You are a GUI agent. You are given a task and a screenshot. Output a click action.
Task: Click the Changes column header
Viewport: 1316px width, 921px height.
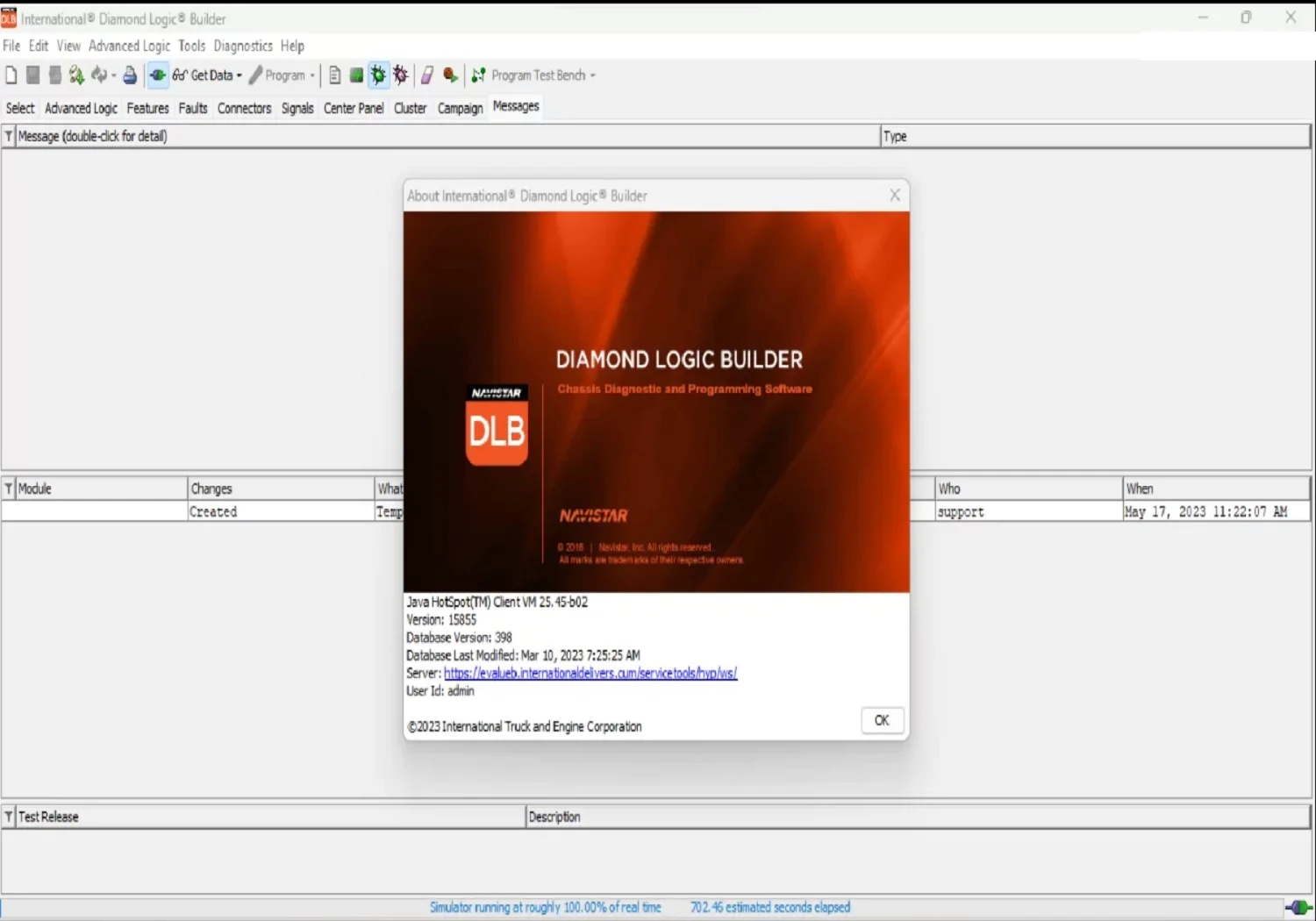pos(282,489)
